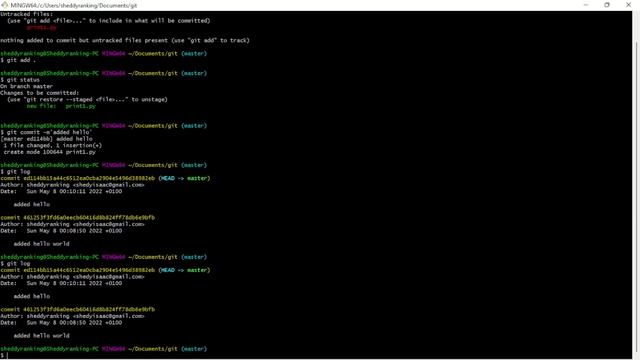Image resolution: width=640 pixels, height=360 pixels.
Task: Click the prompt line above 'git add .'
Action: pyautogui.click(x=104, y=53)
